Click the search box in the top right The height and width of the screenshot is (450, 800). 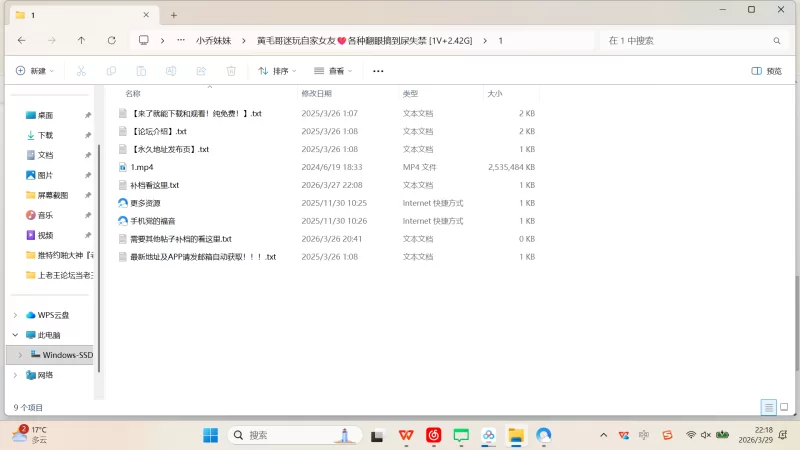pyautogui.click(x=690, y=41)
